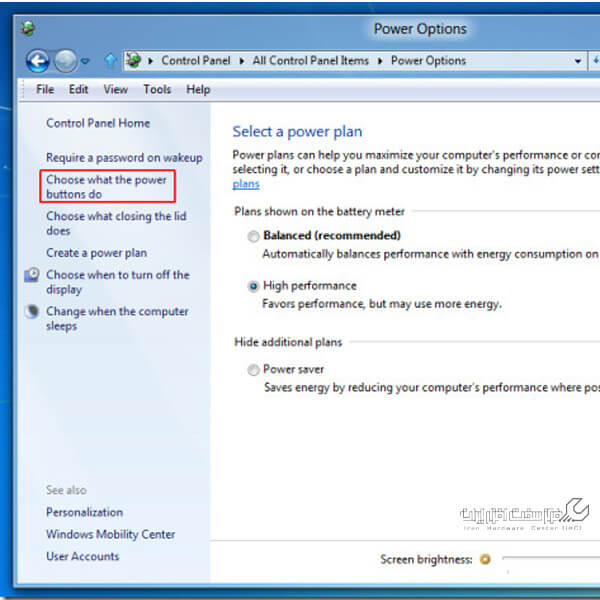
Task: Open the Edit menu
Action: (78, 90)
